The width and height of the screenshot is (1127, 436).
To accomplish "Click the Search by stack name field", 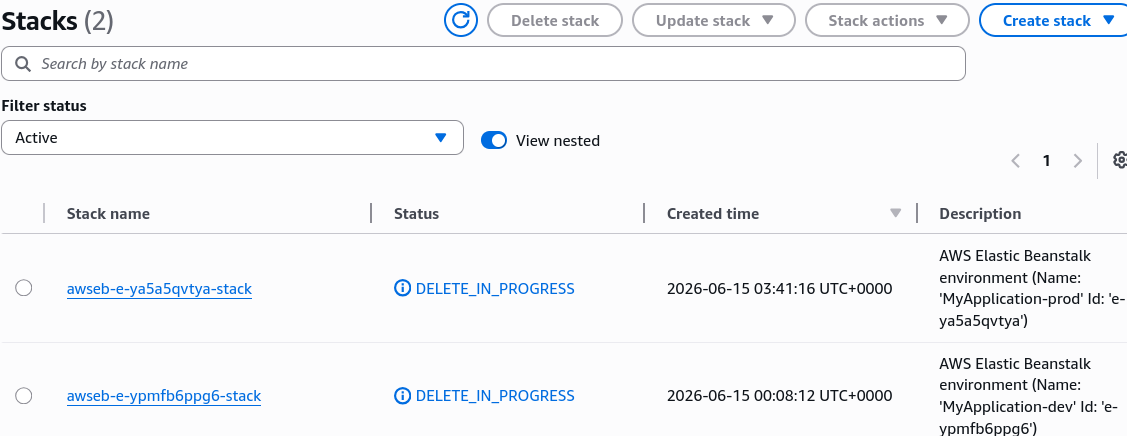I will tap(483, 64).
